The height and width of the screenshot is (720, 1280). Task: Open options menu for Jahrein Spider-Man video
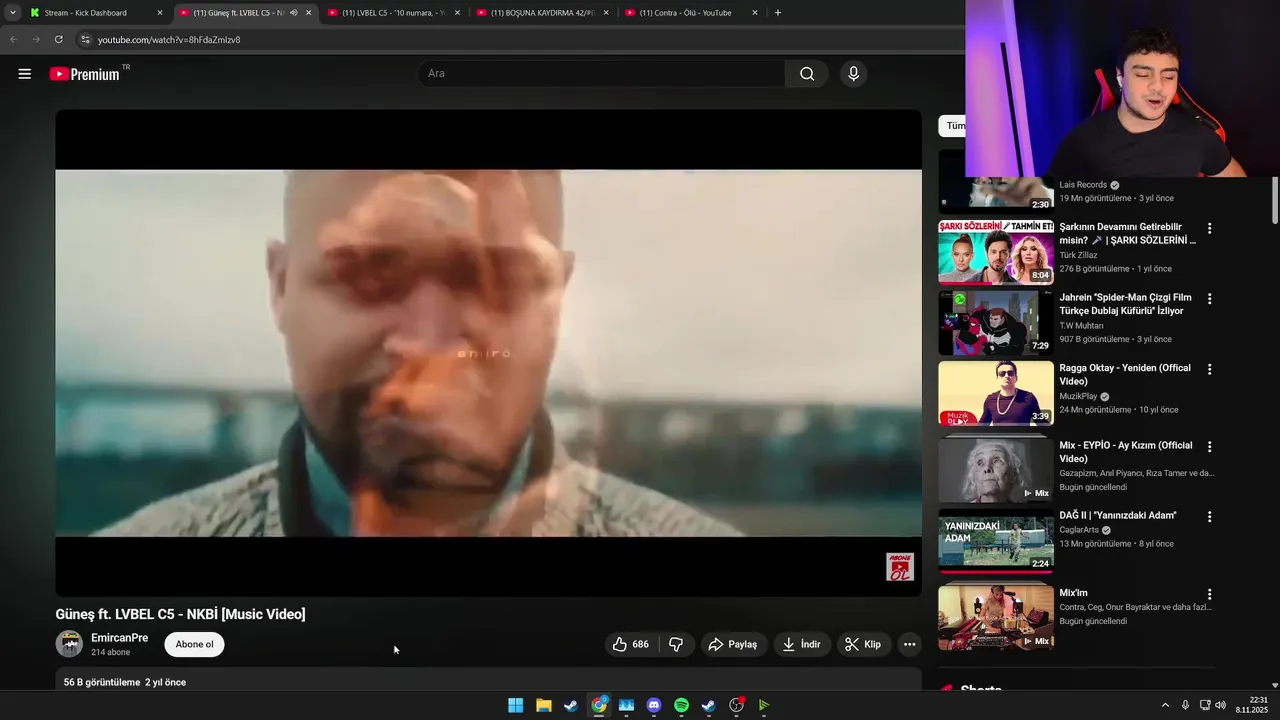pos(1209,298)
